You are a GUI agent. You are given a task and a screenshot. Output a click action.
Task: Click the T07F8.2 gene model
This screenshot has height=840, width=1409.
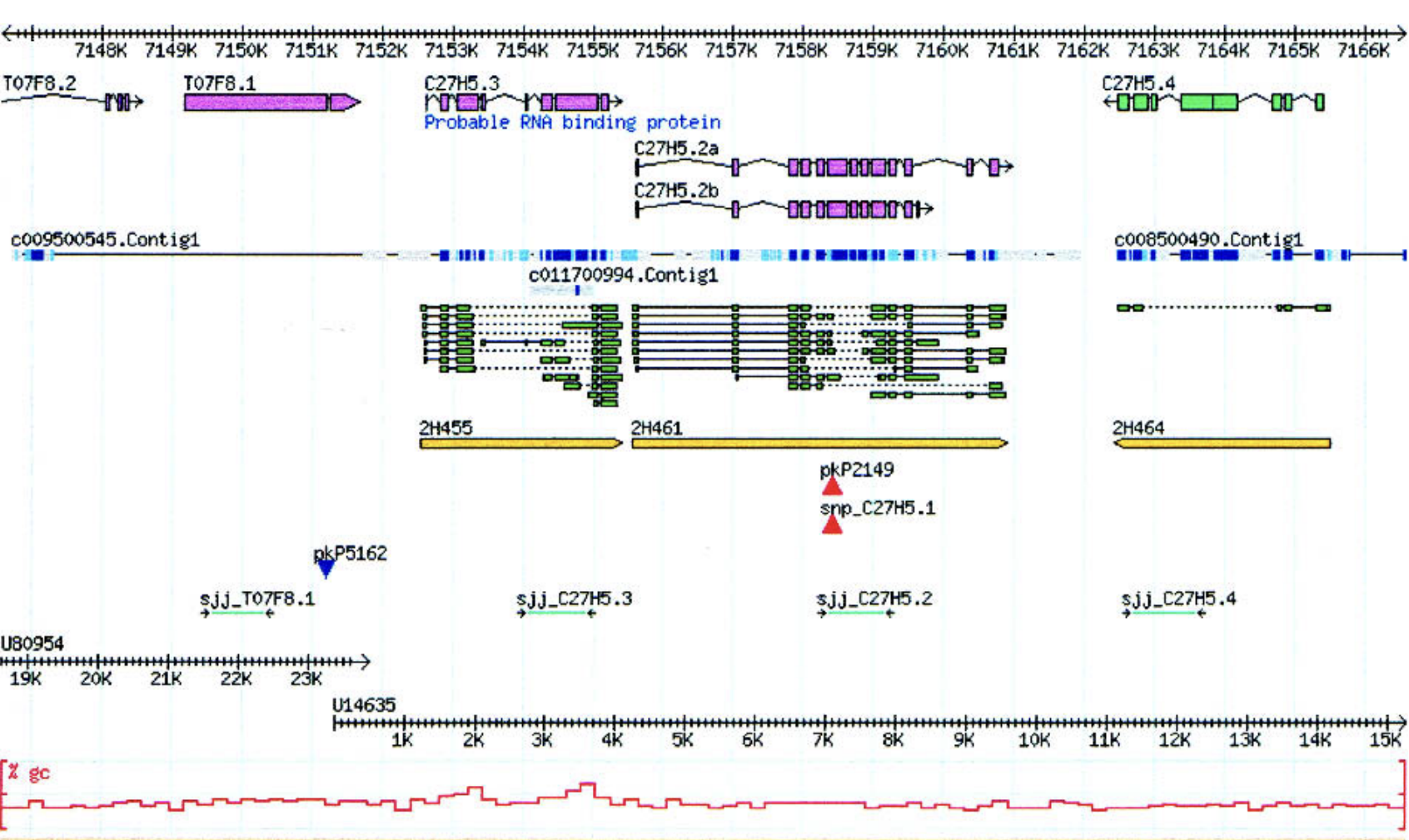tap(119, 102)
